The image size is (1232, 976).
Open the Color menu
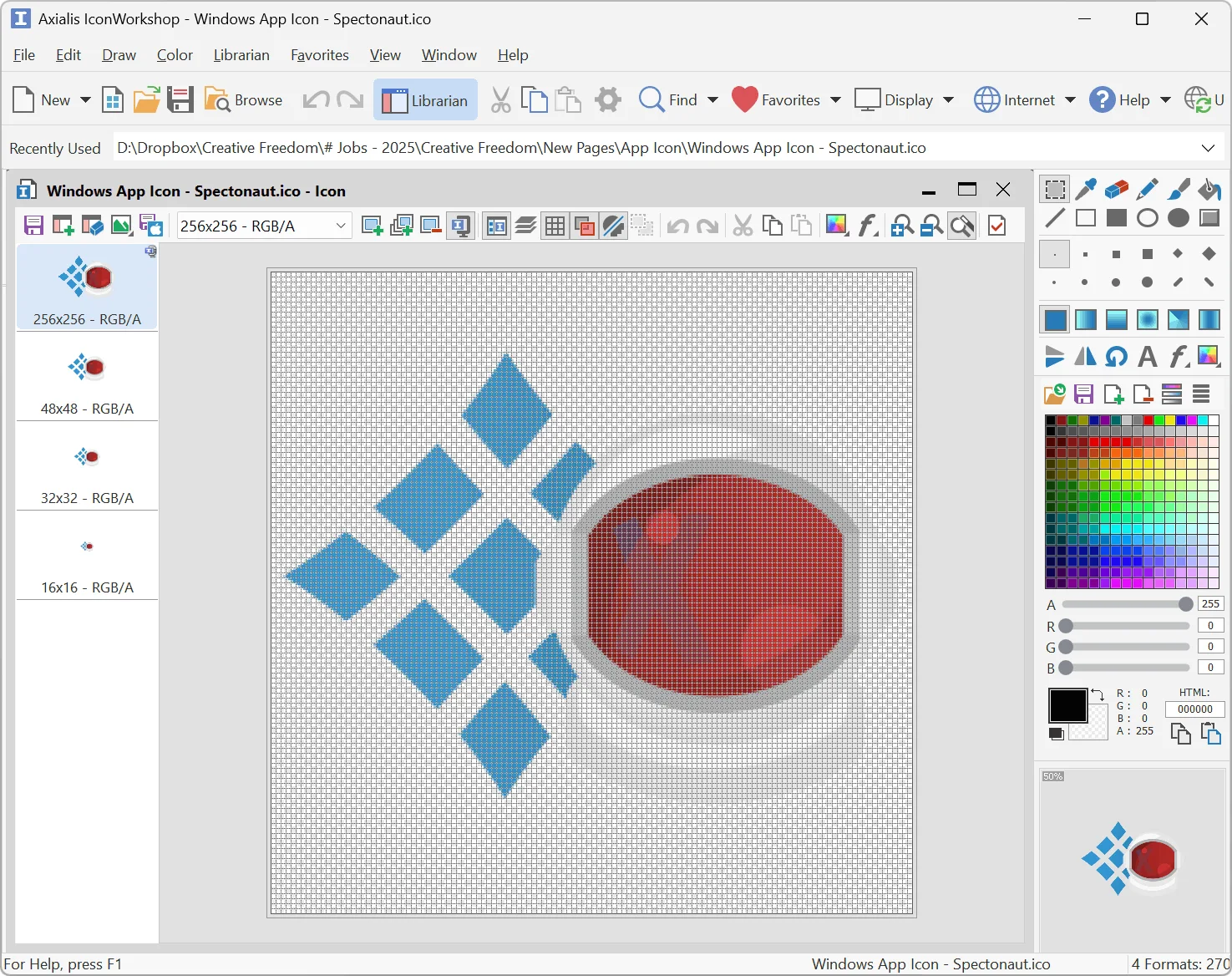(175, 55)
